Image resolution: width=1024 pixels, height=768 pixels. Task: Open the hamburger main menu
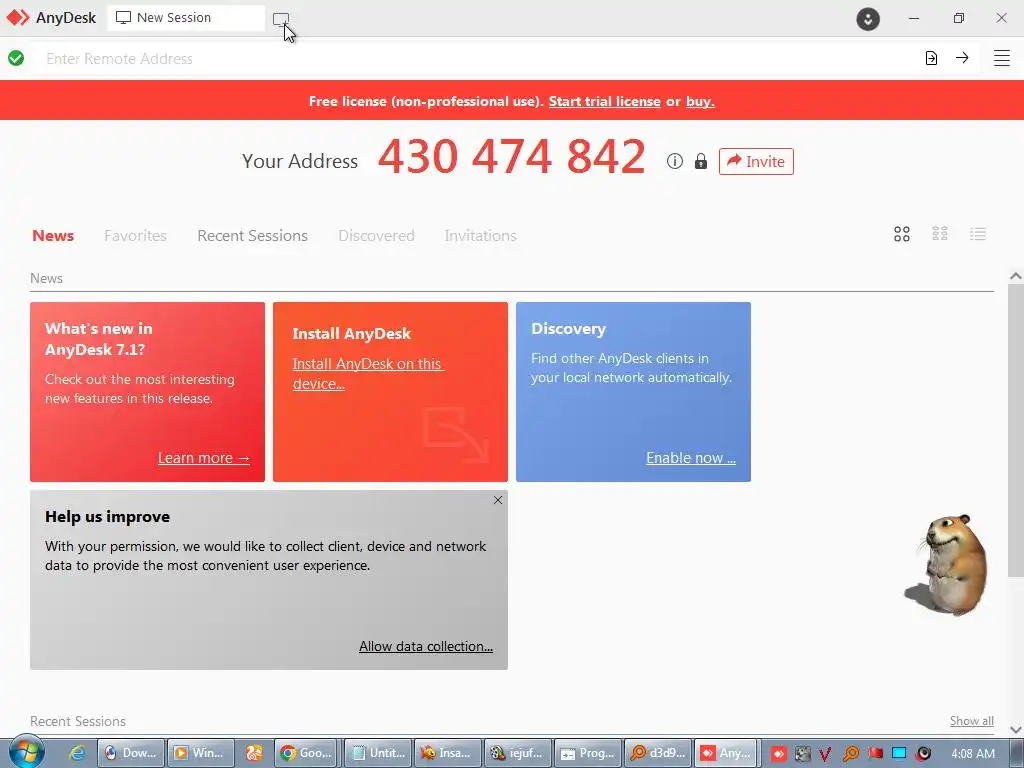pyautogui.click(x=1002, y=58)
